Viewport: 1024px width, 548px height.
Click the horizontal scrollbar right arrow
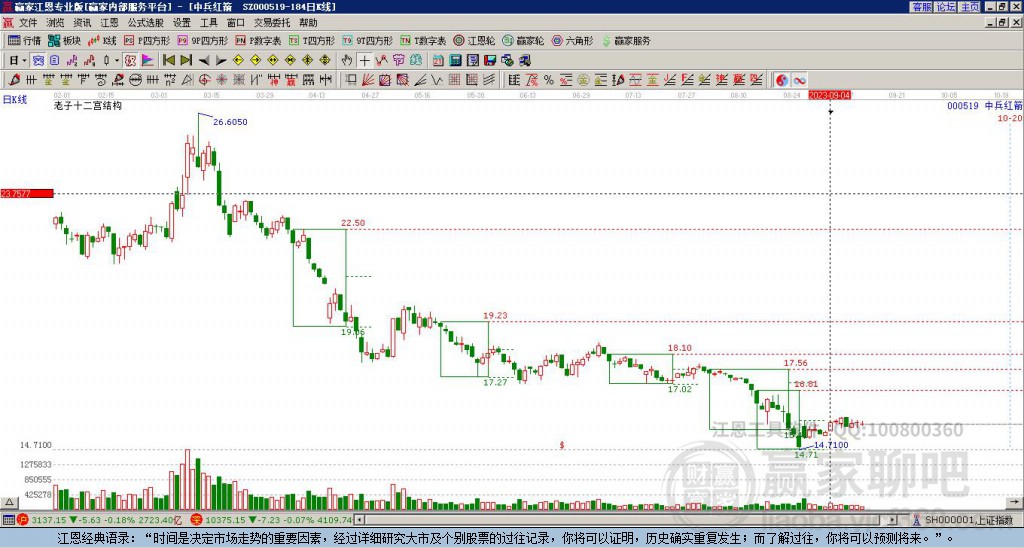[893, 520]
